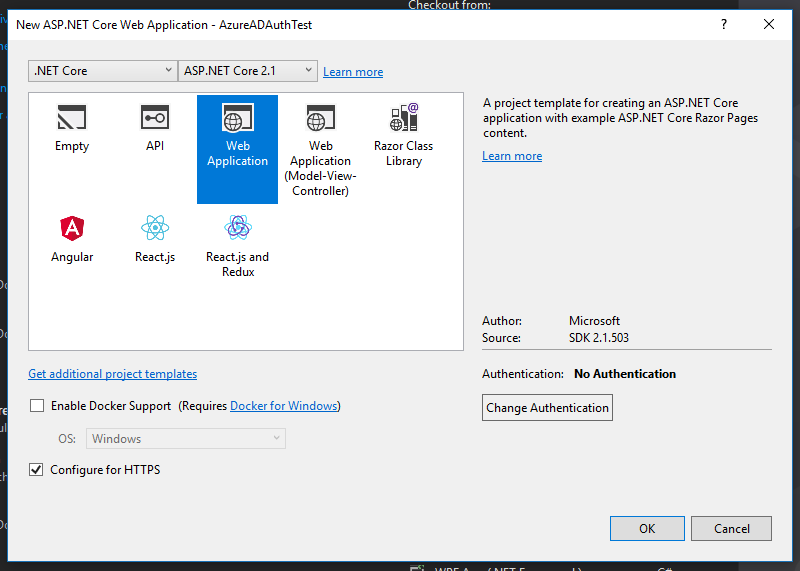Click the SDK 2.1.503 source value
The height and width of the screenshot is (571, 800).
point(598,337)
